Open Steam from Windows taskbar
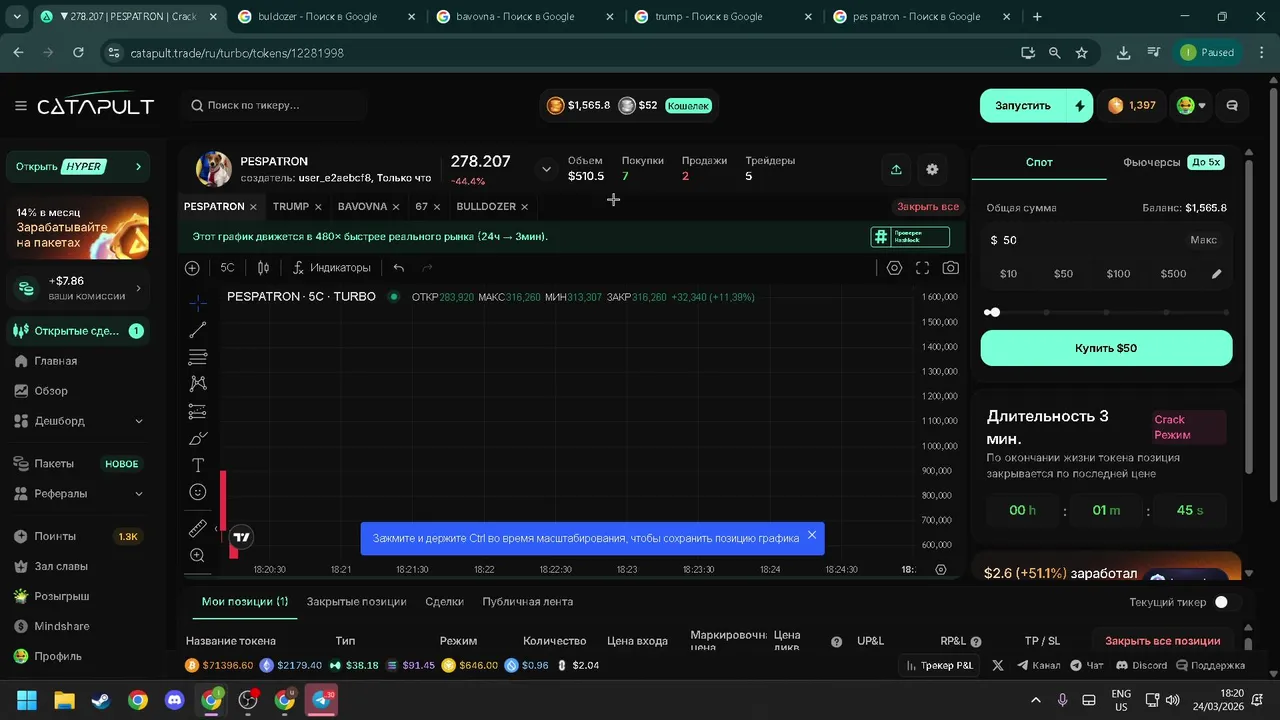This screenshot has height=720, width=1280. (x=101, y=700)
